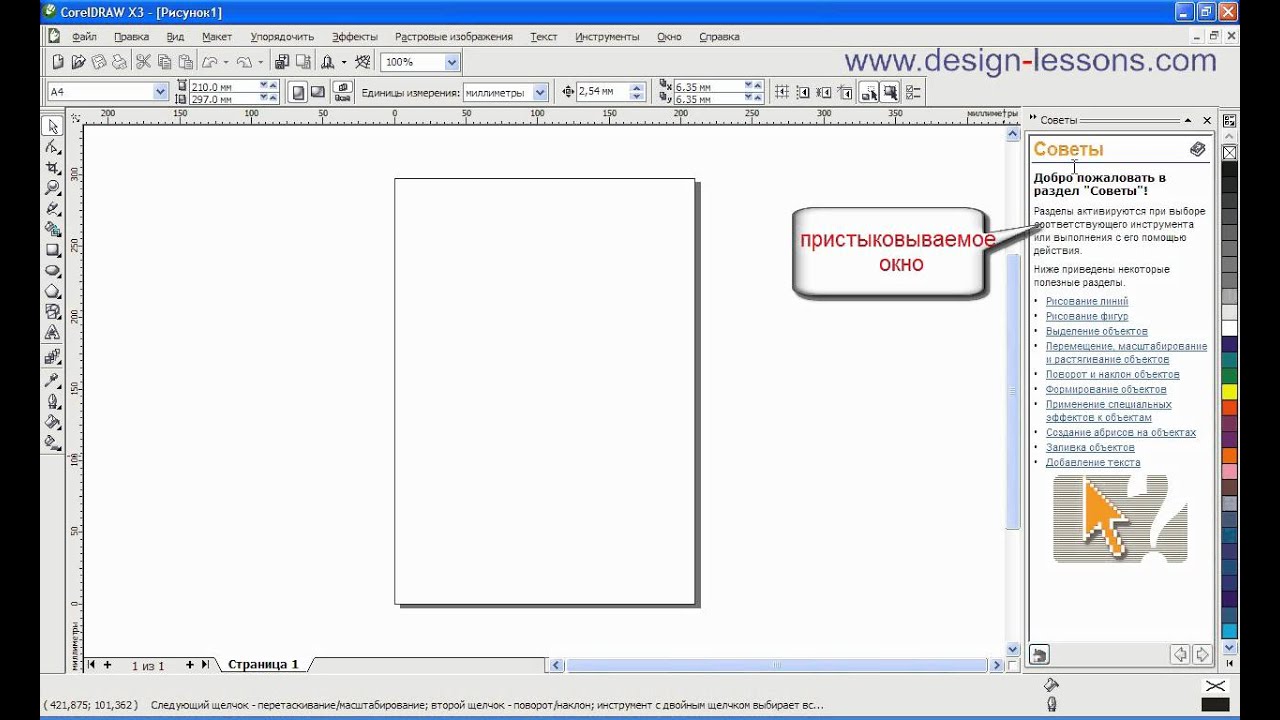Toggle Treat as filled option
Screen dimensions: 1280x720
[x=890, y=92]
